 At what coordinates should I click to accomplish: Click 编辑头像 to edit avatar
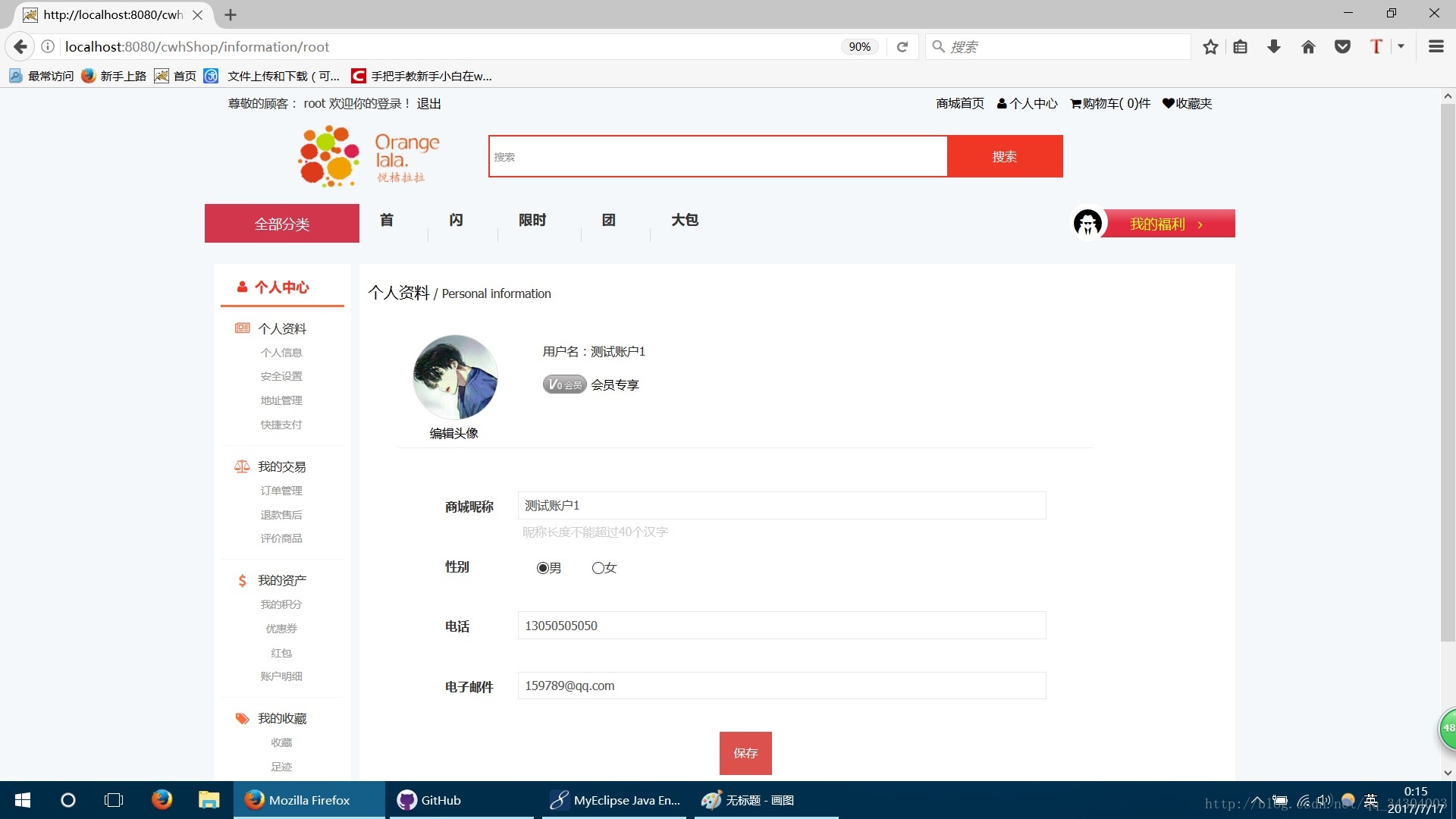(x=454, y=433)
